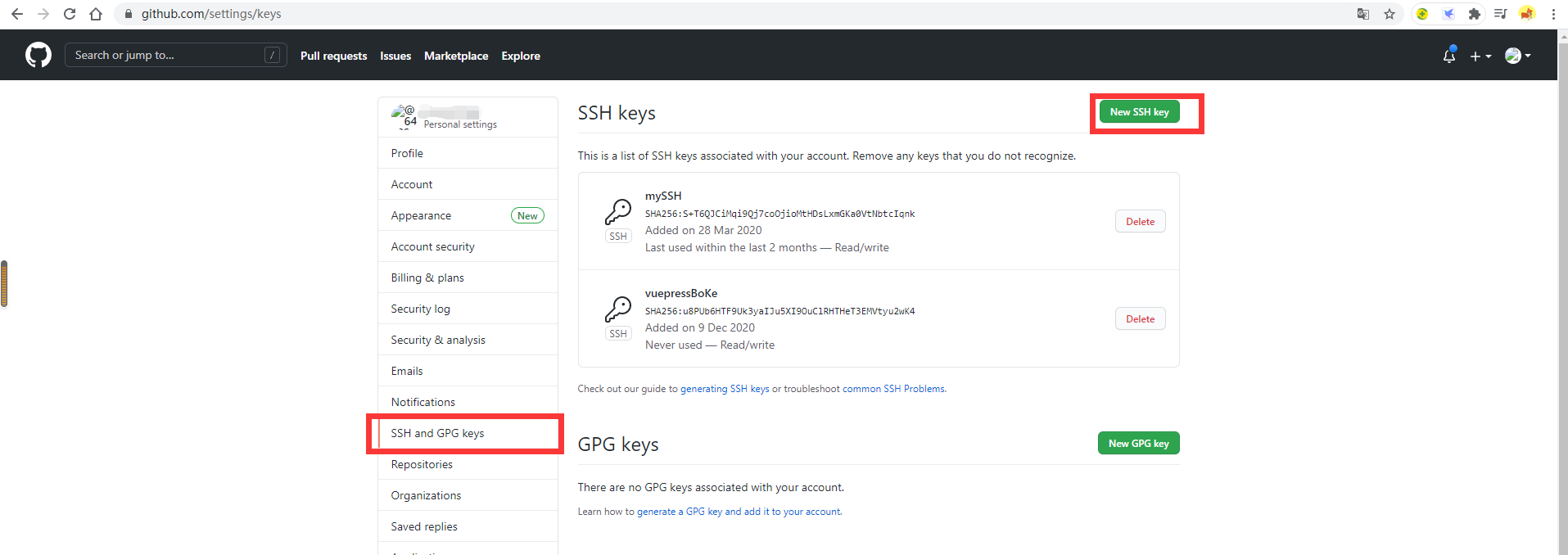Select Notifications in settings sidebar
Viewport: 1568px width, 555px height.
click(468, 402)
